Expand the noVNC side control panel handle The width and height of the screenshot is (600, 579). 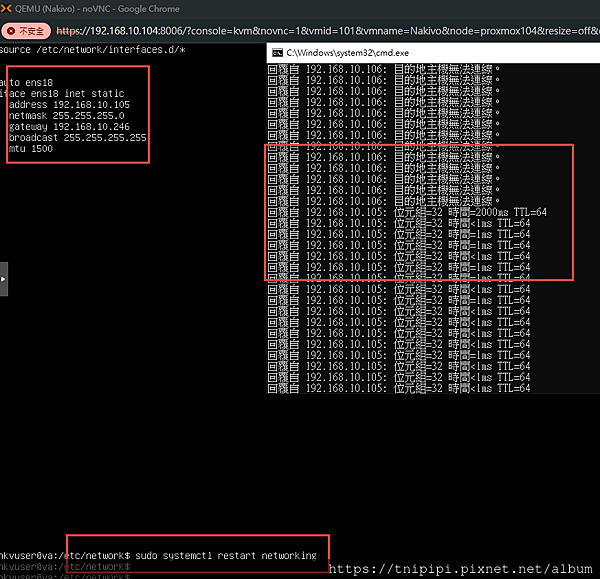pos(3,279)
